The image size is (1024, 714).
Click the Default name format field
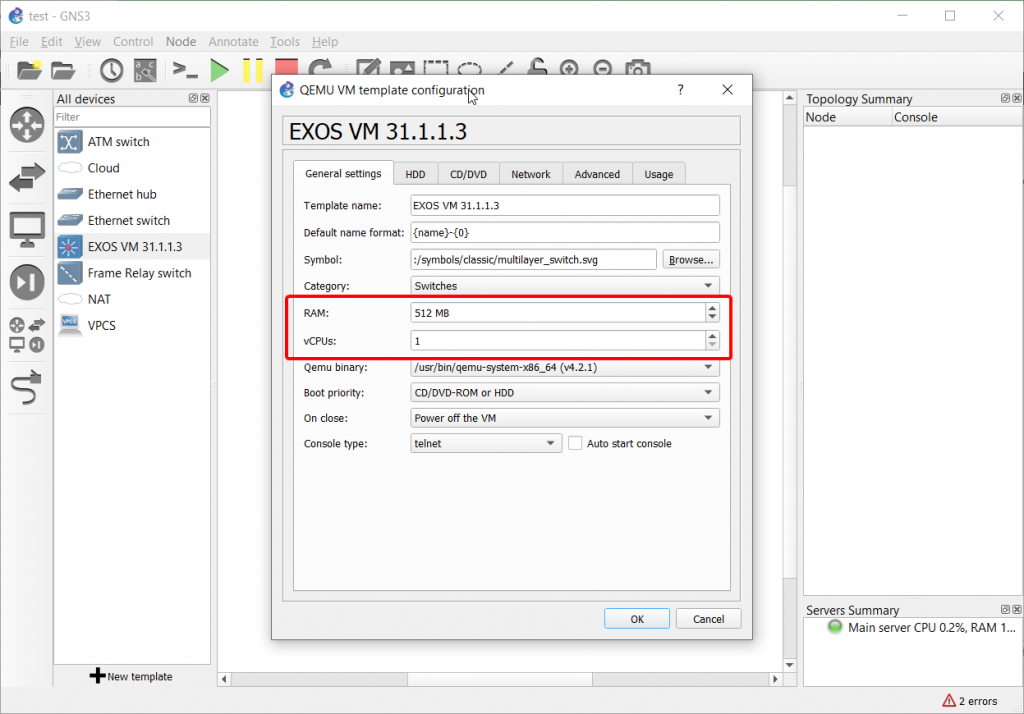coord(565,233)
